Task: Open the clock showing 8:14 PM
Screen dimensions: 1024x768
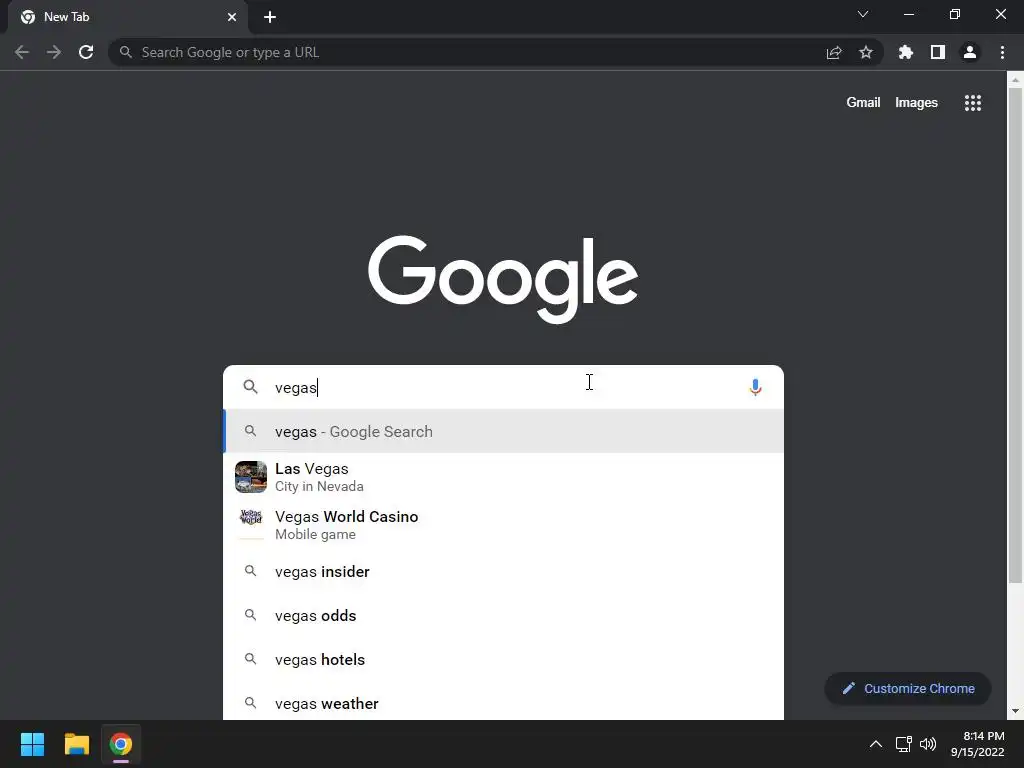Action: (978, 744)
